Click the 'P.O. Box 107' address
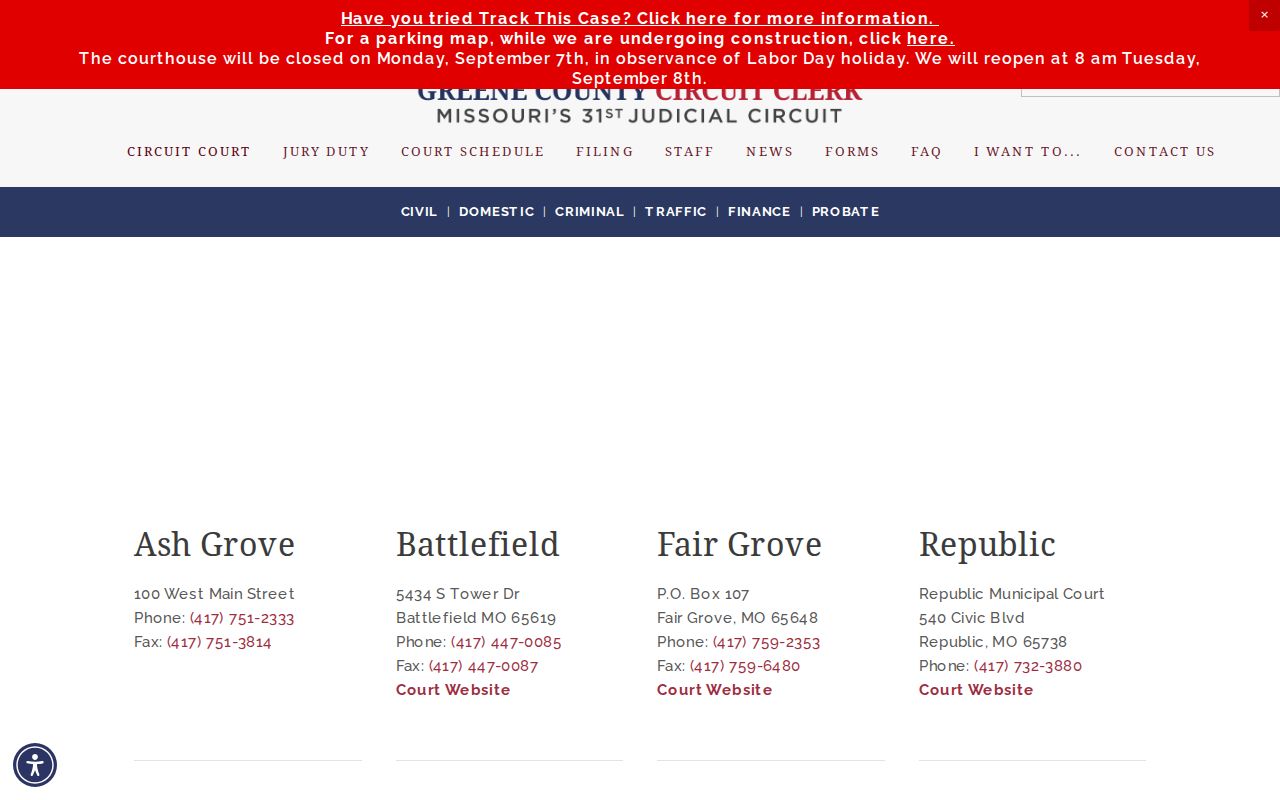Screen dimensions: 1280x800 click(703, 594)
